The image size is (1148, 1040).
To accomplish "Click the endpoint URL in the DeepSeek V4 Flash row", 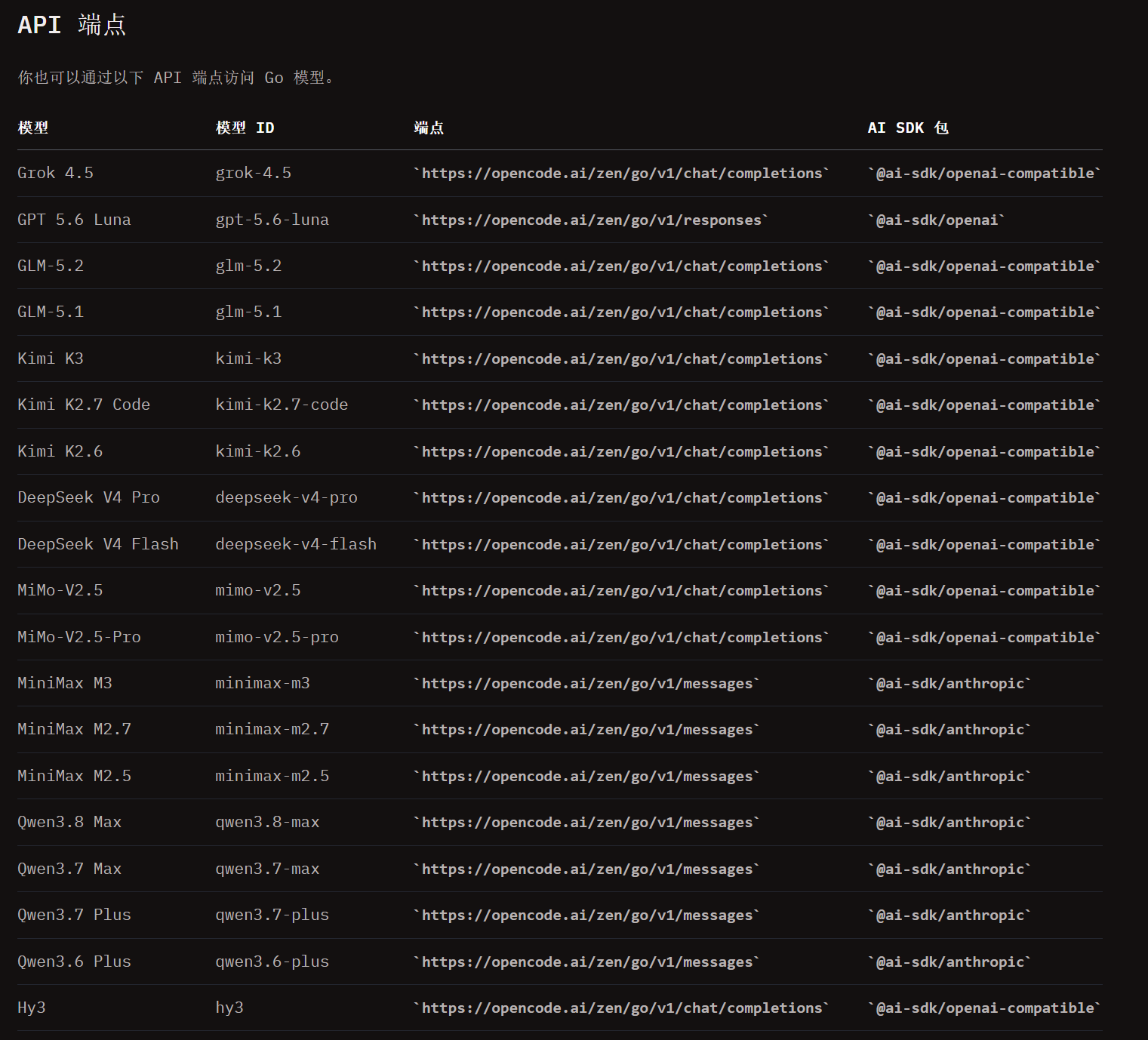I will (621, 544).
